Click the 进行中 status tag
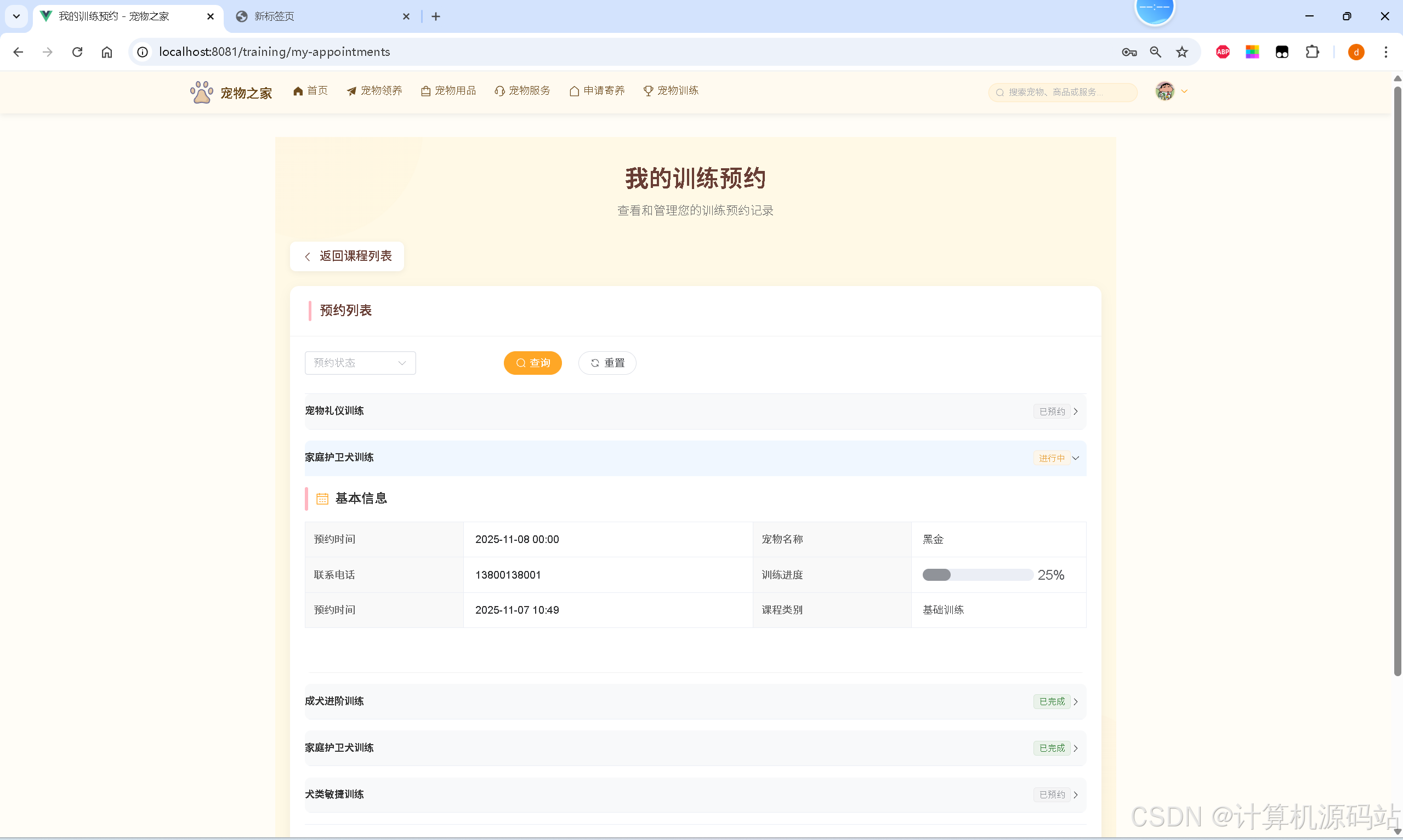 coord(1052,459)
